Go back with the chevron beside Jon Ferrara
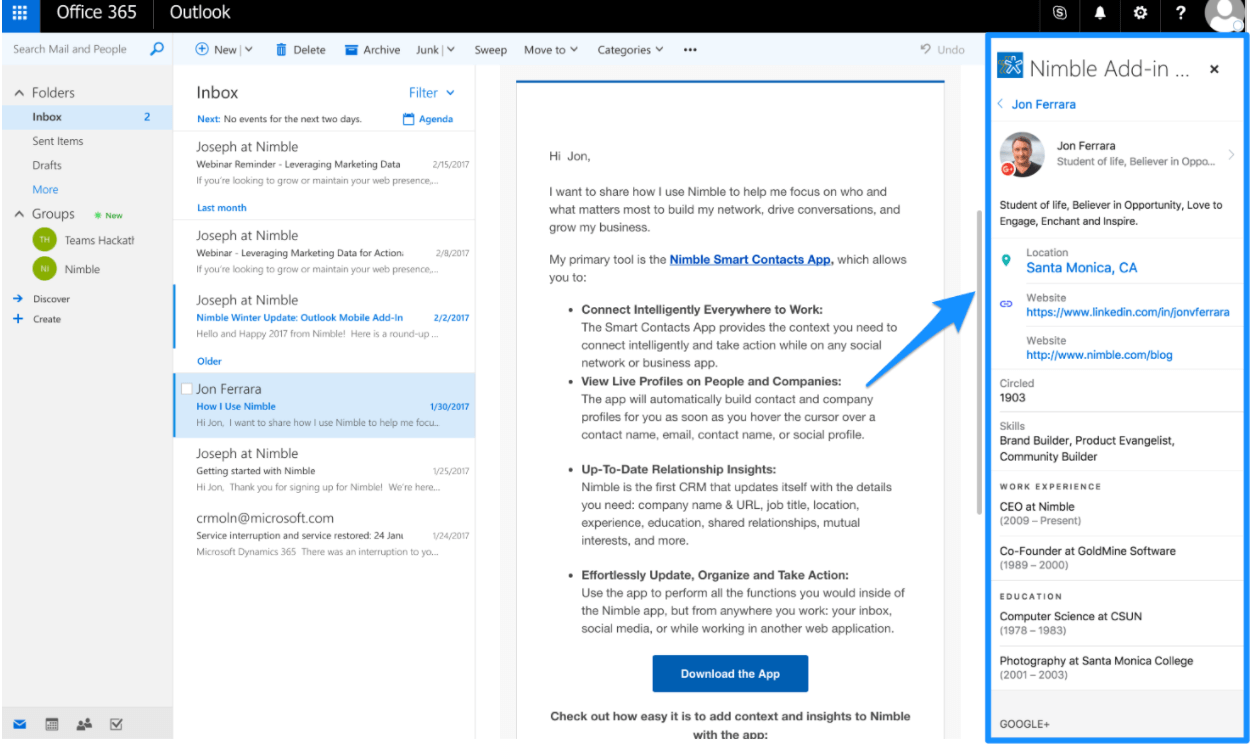Screen dimensions: 1250x744 click(1000, 104)
